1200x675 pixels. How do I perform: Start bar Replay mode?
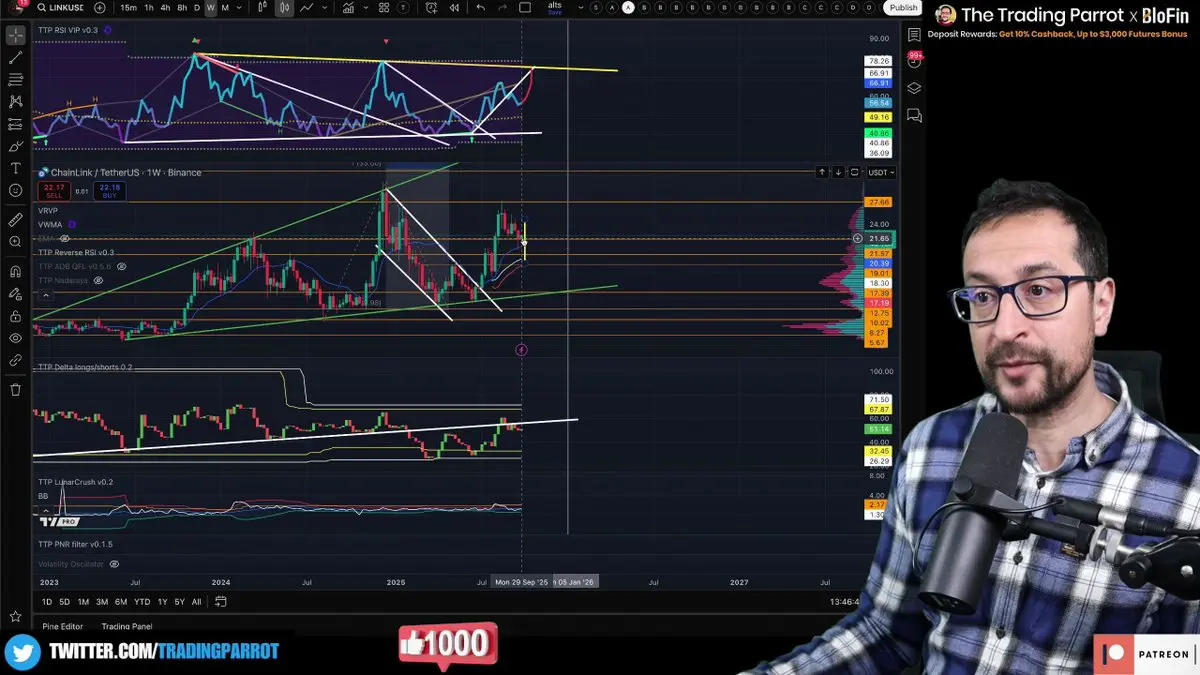tap(454, 7)
